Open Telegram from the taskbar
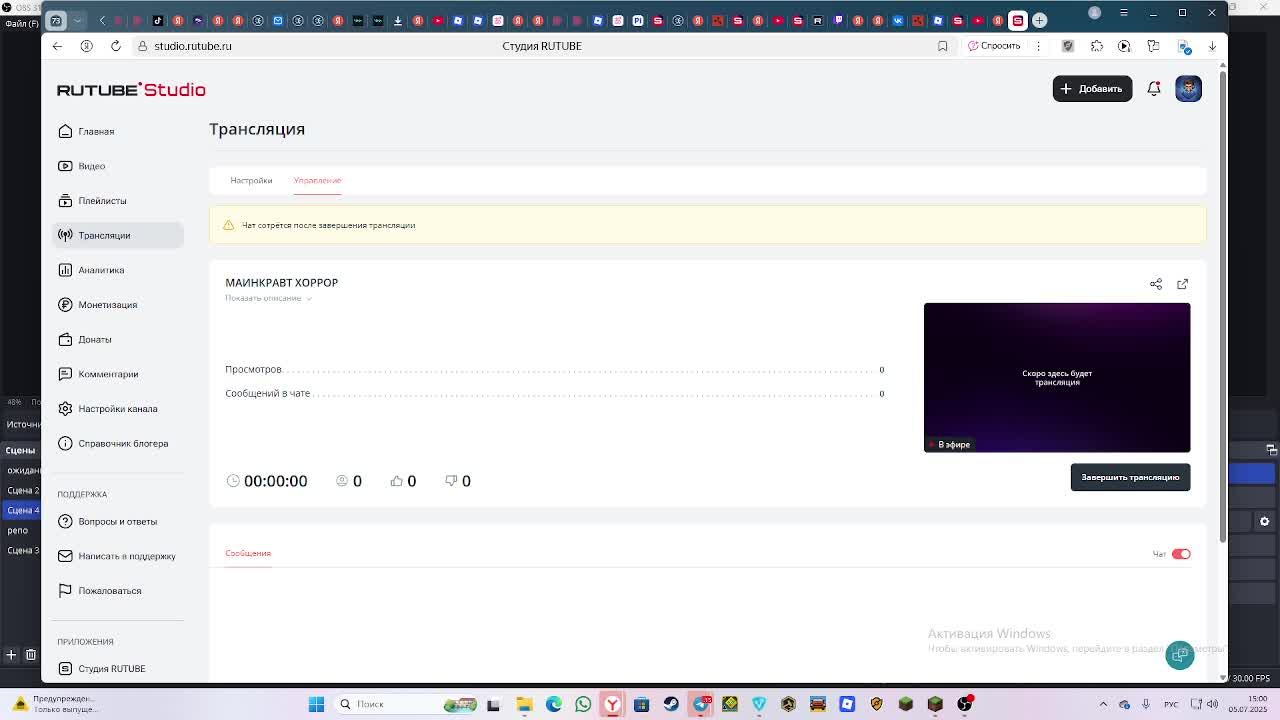 tap(700, 704)
